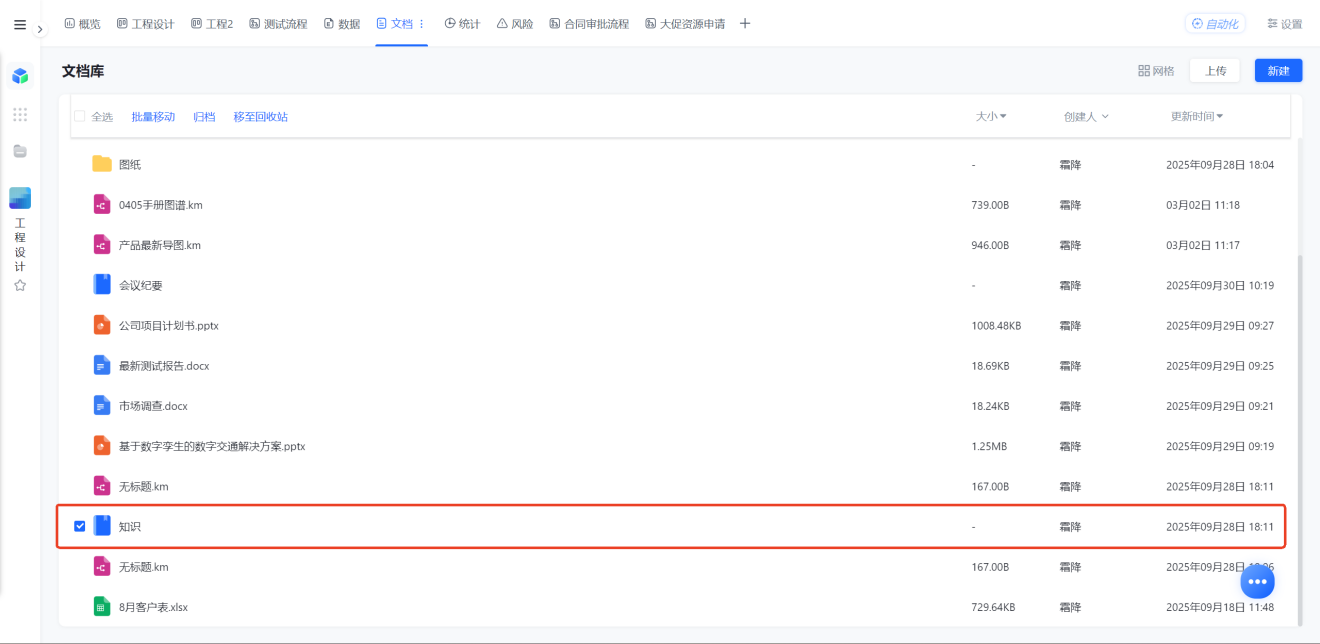
Task: Open the dotted apps grid icon
Action: pyautogui.click(x=20, y=115)
